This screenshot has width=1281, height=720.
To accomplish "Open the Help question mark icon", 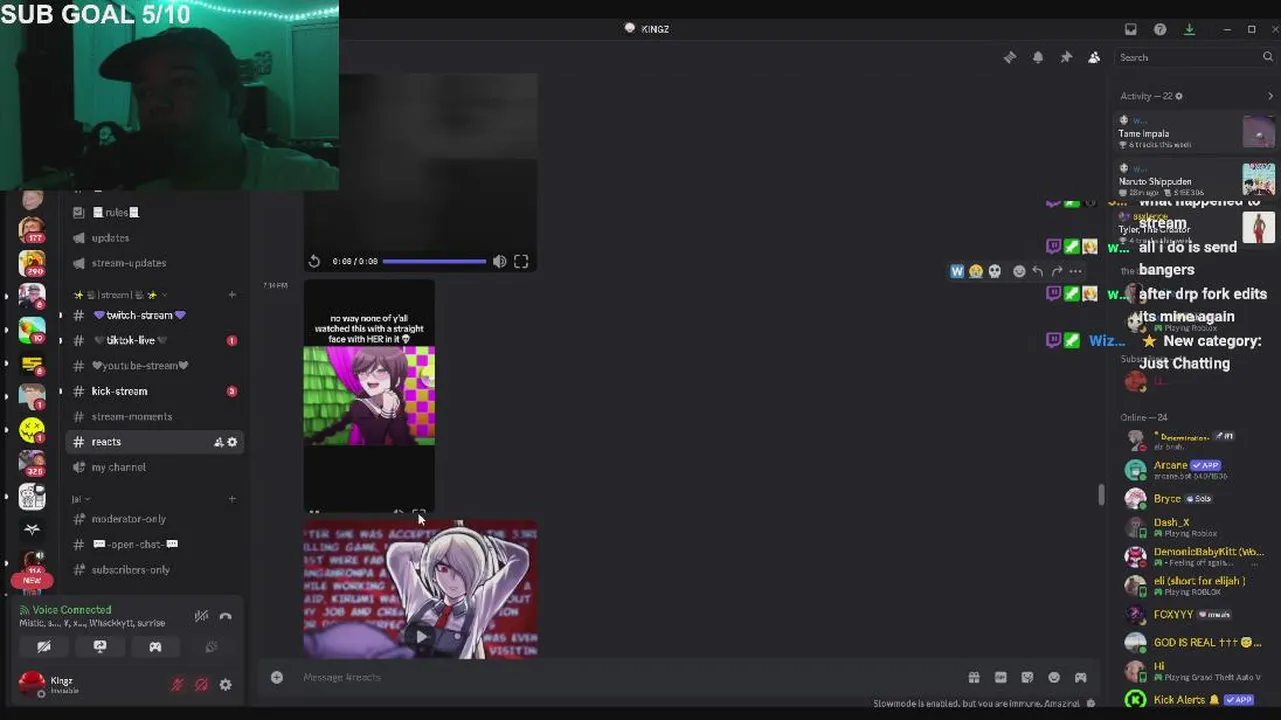I will point(1160,29).
